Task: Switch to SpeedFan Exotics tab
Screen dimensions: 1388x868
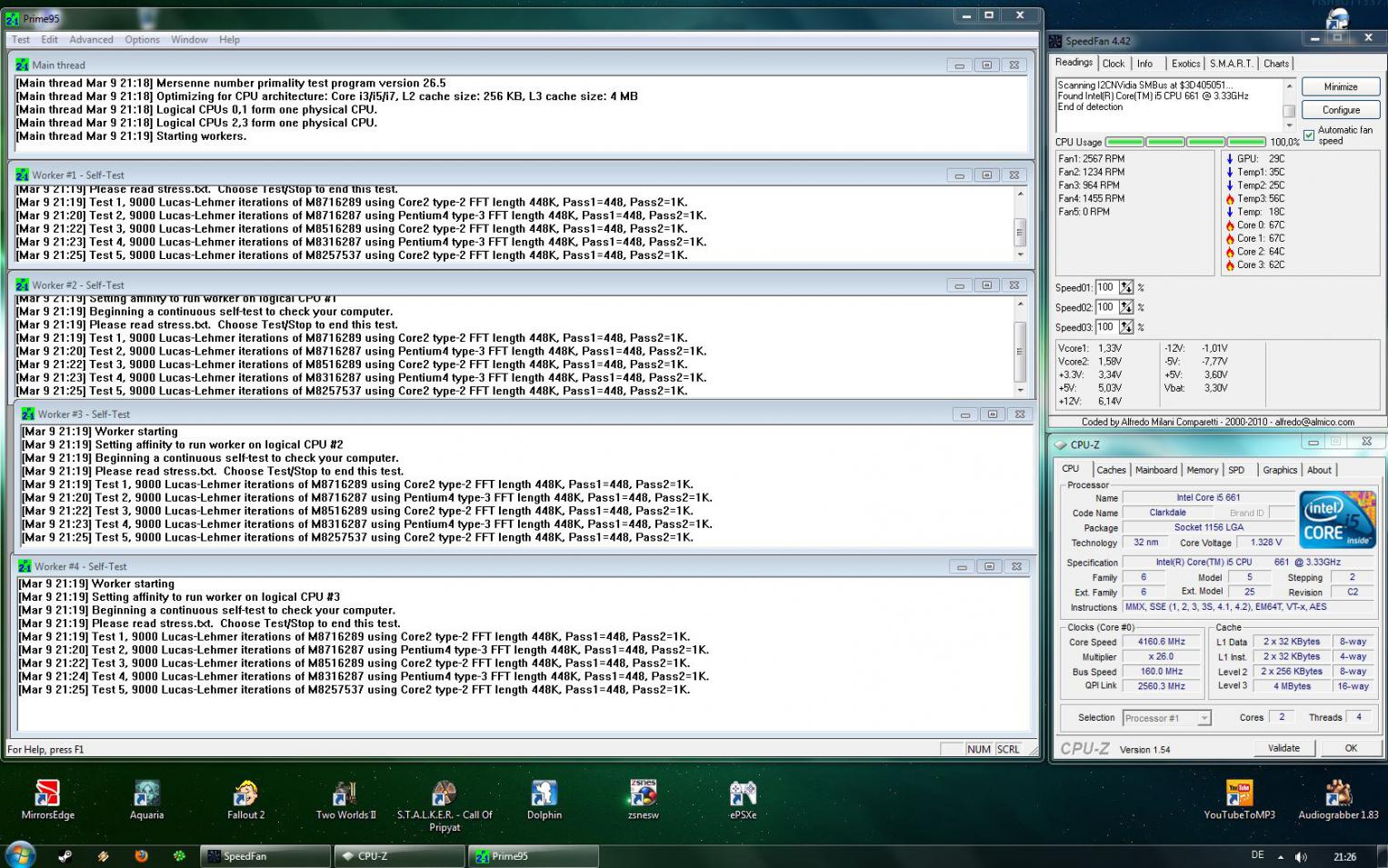Action: pyautogui.click(x=1185, y=64)
